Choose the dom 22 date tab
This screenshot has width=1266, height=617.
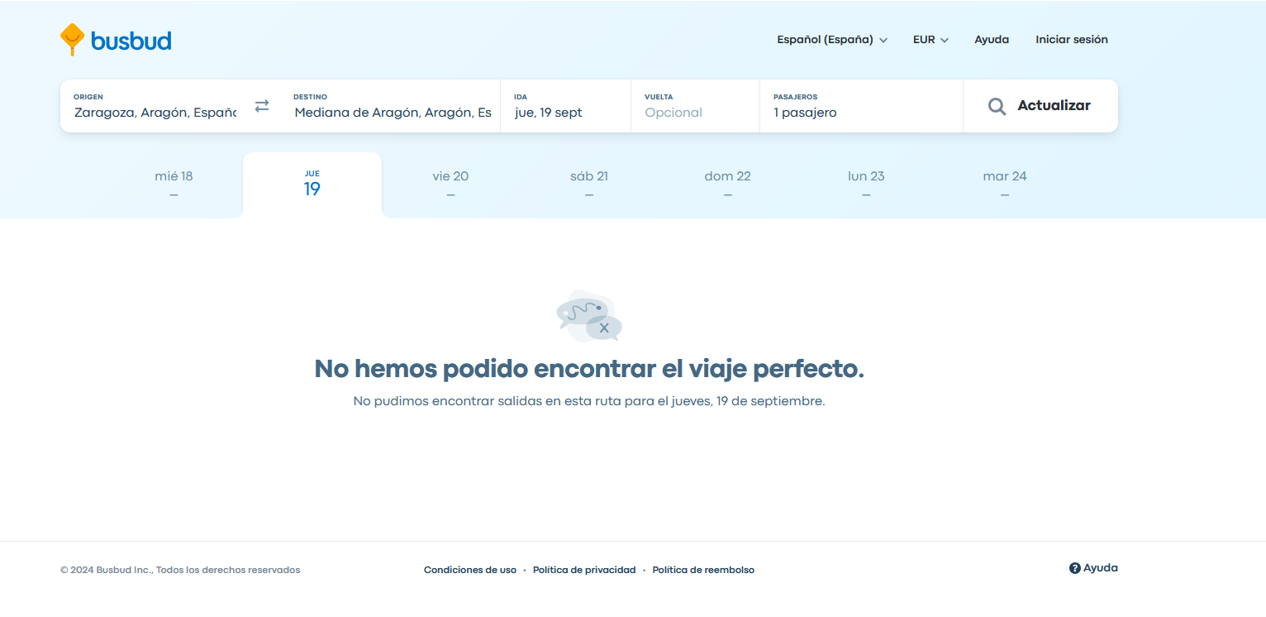(x=727, y=184)
